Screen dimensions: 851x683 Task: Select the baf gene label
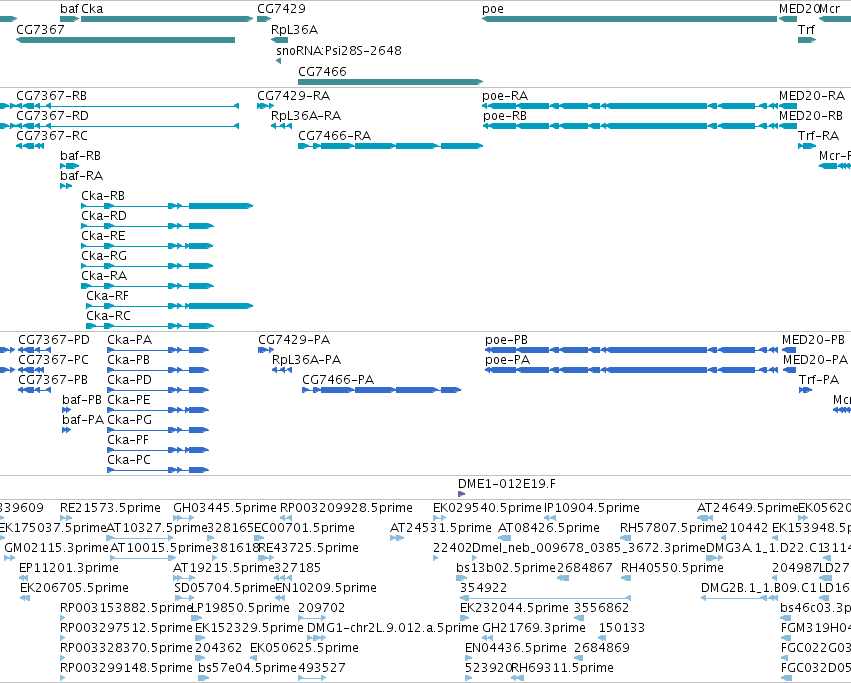pyautogui.click(x=69, y=9)
